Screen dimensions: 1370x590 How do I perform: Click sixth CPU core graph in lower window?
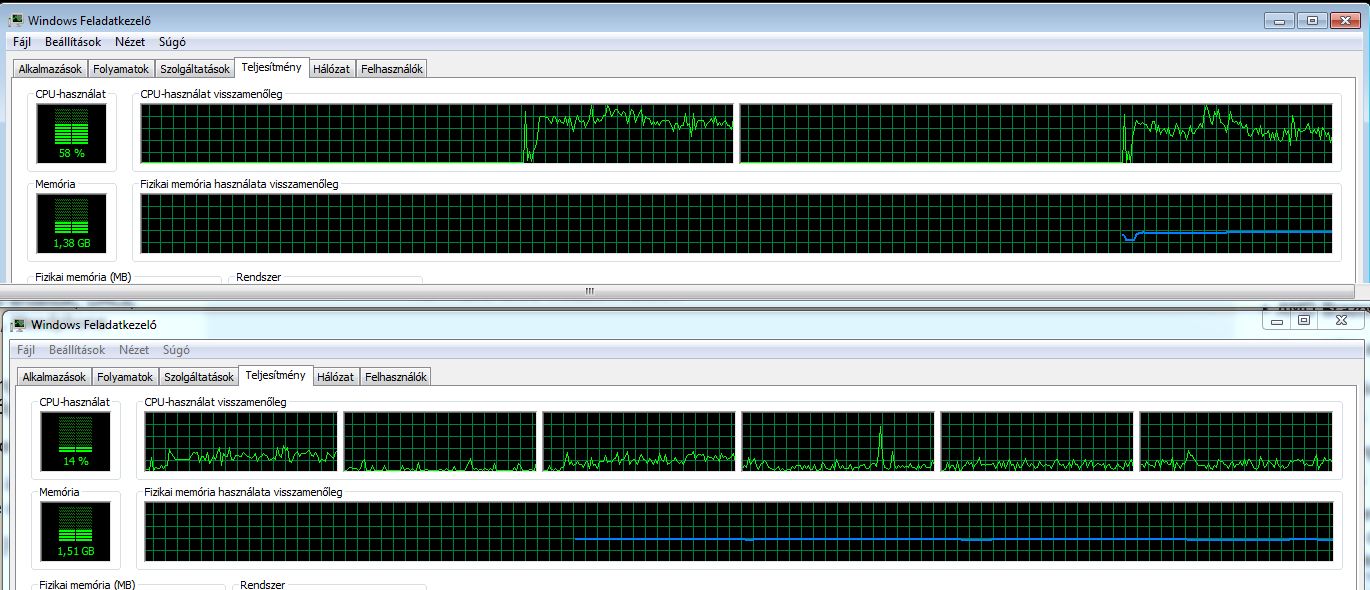pyautogui.click(x=1236, y=441)
